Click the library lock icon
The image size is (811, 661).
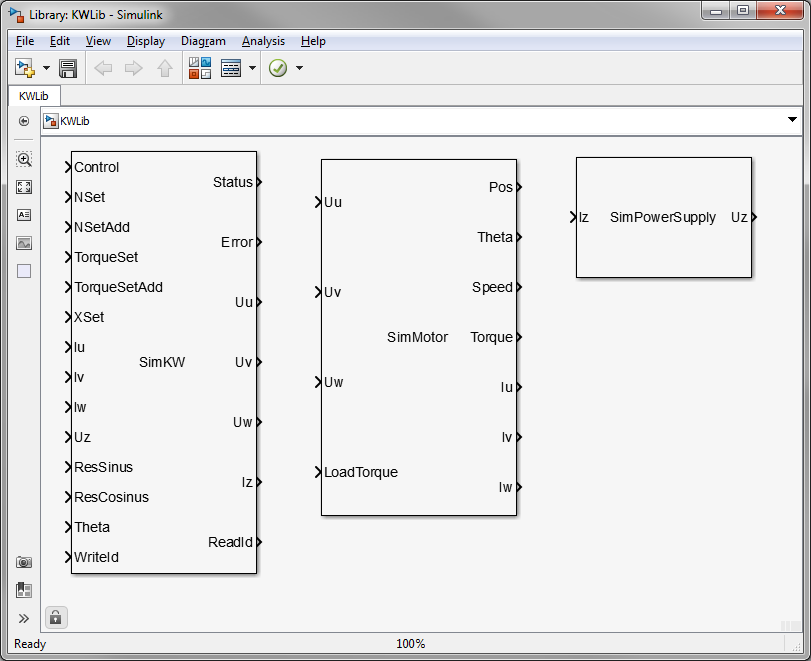(56, 618)
